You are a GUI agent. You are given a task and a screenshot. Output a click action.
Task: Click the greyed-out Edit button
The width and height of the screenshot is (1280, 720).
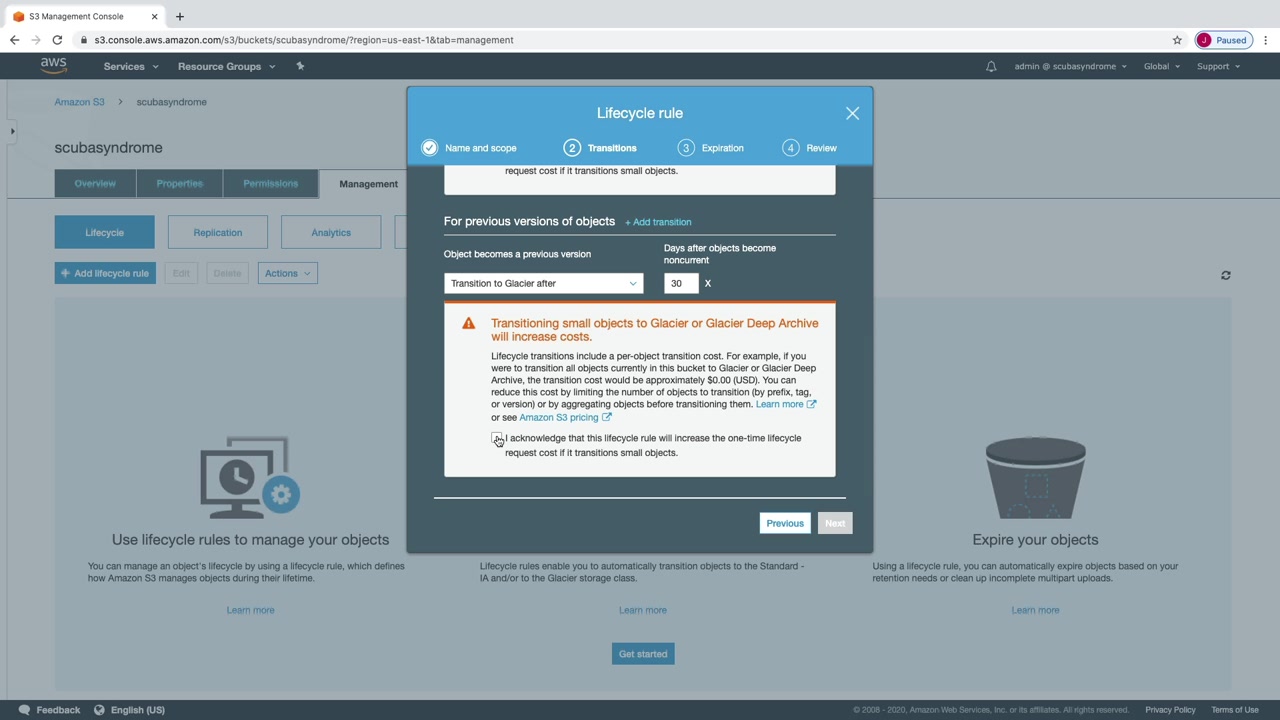pos(181,273)
